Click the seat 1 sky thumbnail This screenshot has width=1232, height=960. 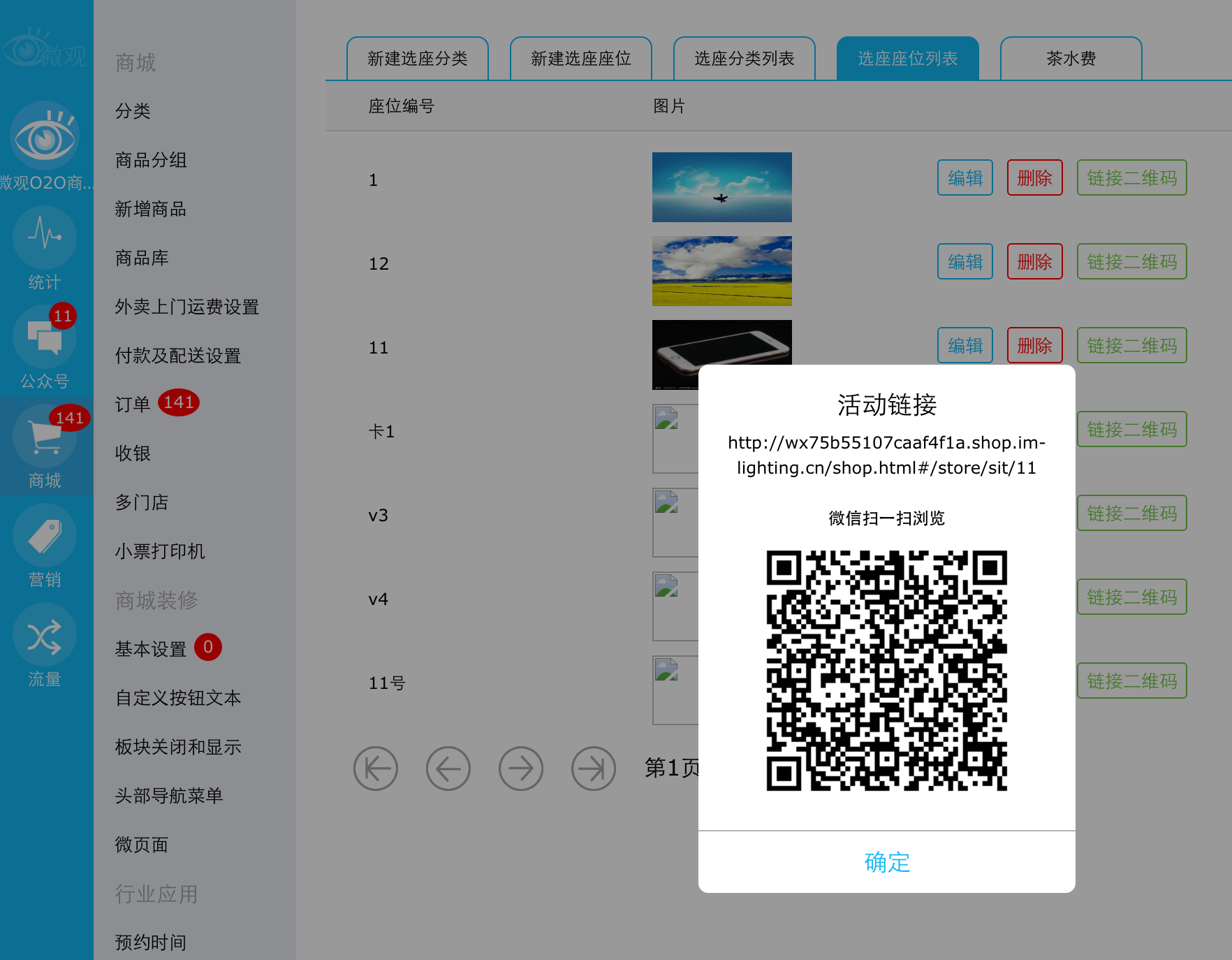722,187
